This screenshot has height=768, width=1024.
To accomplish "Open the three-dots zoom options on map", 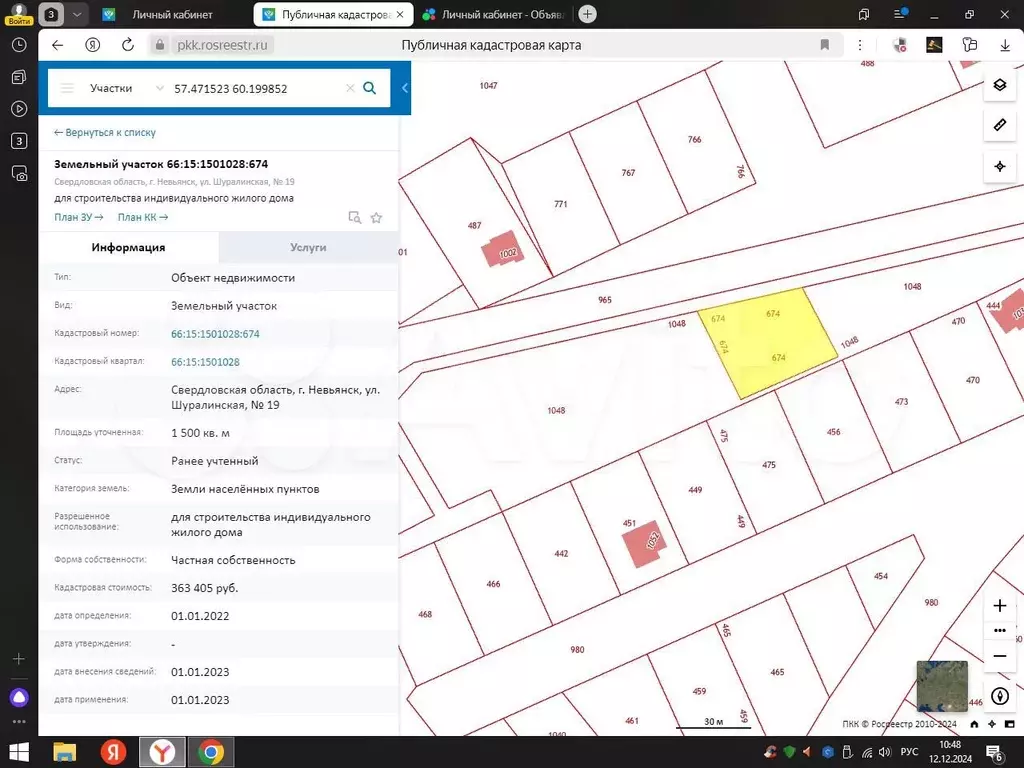I will point(999,630).
